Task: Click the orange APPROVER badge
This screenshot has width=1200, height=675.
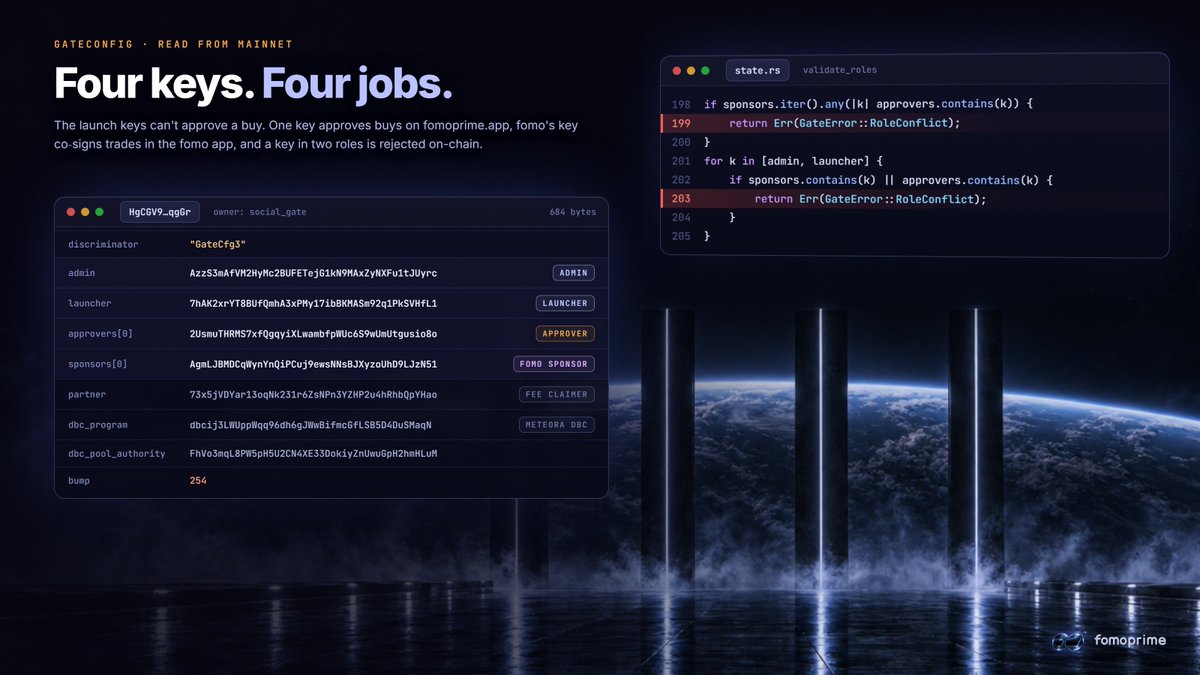Action: (x=565, y=333)
